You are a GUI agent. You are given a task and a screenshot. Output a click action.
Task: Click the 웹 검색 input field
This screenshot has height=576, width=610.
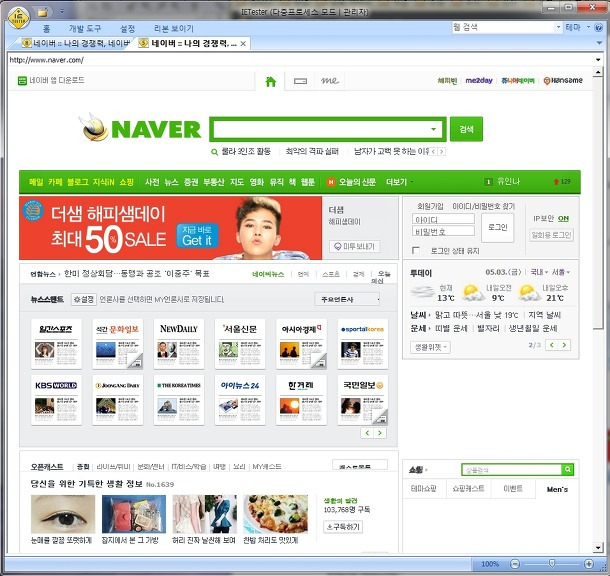[503, 27]
